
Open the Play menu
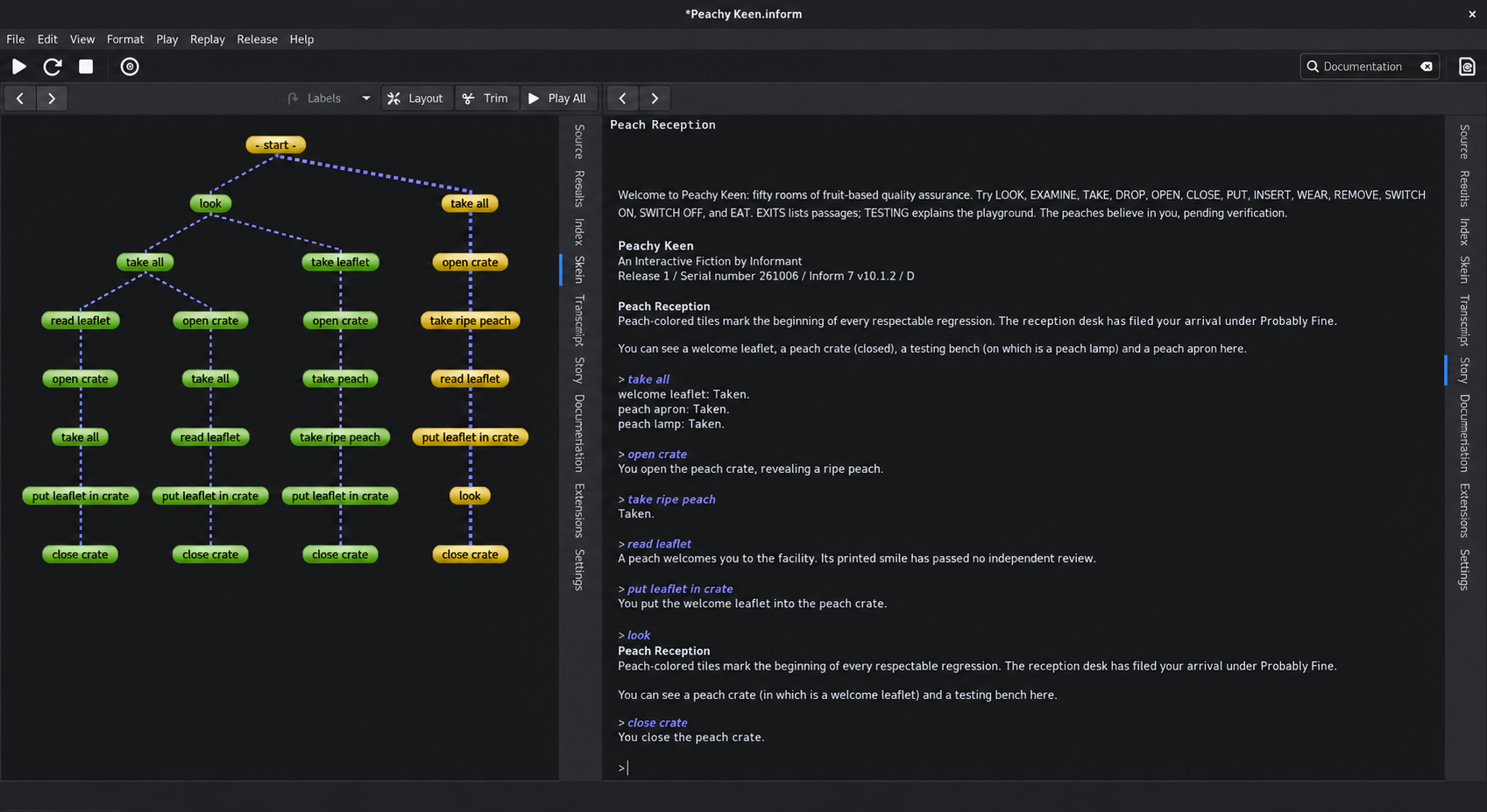tap(167, 39)
